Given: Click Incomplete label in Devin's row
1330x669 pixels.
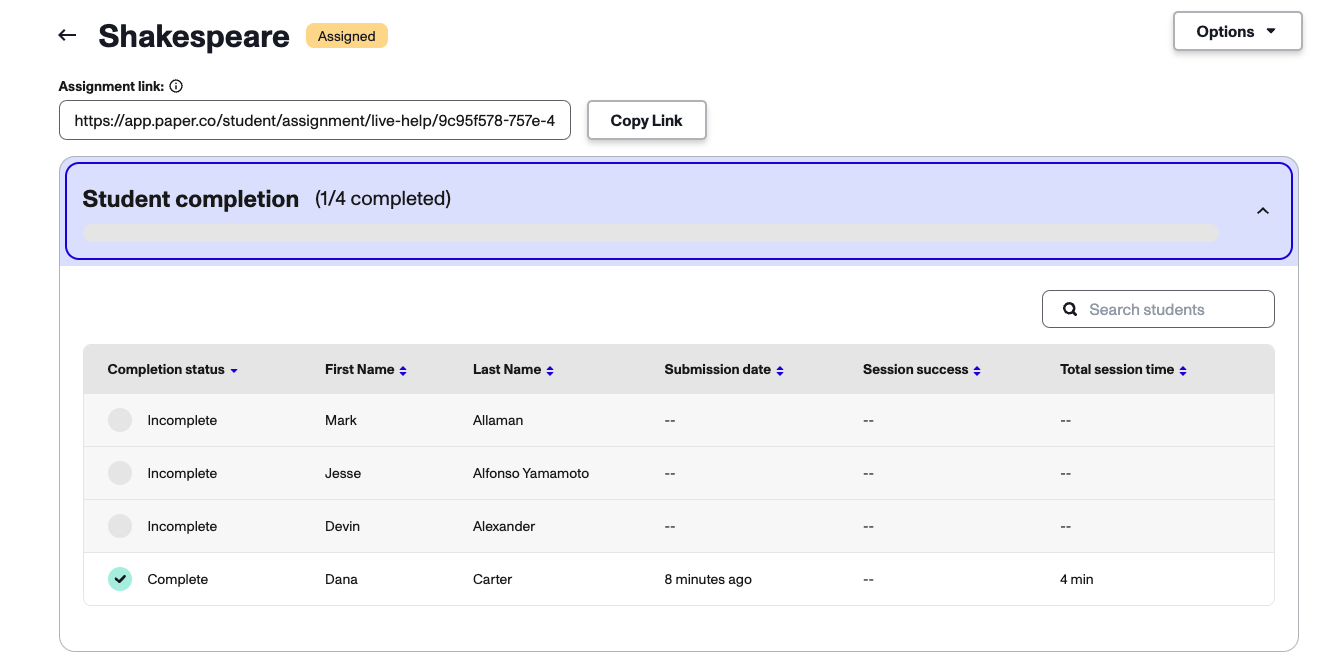Looking at the screenshot, I should 182,526.
